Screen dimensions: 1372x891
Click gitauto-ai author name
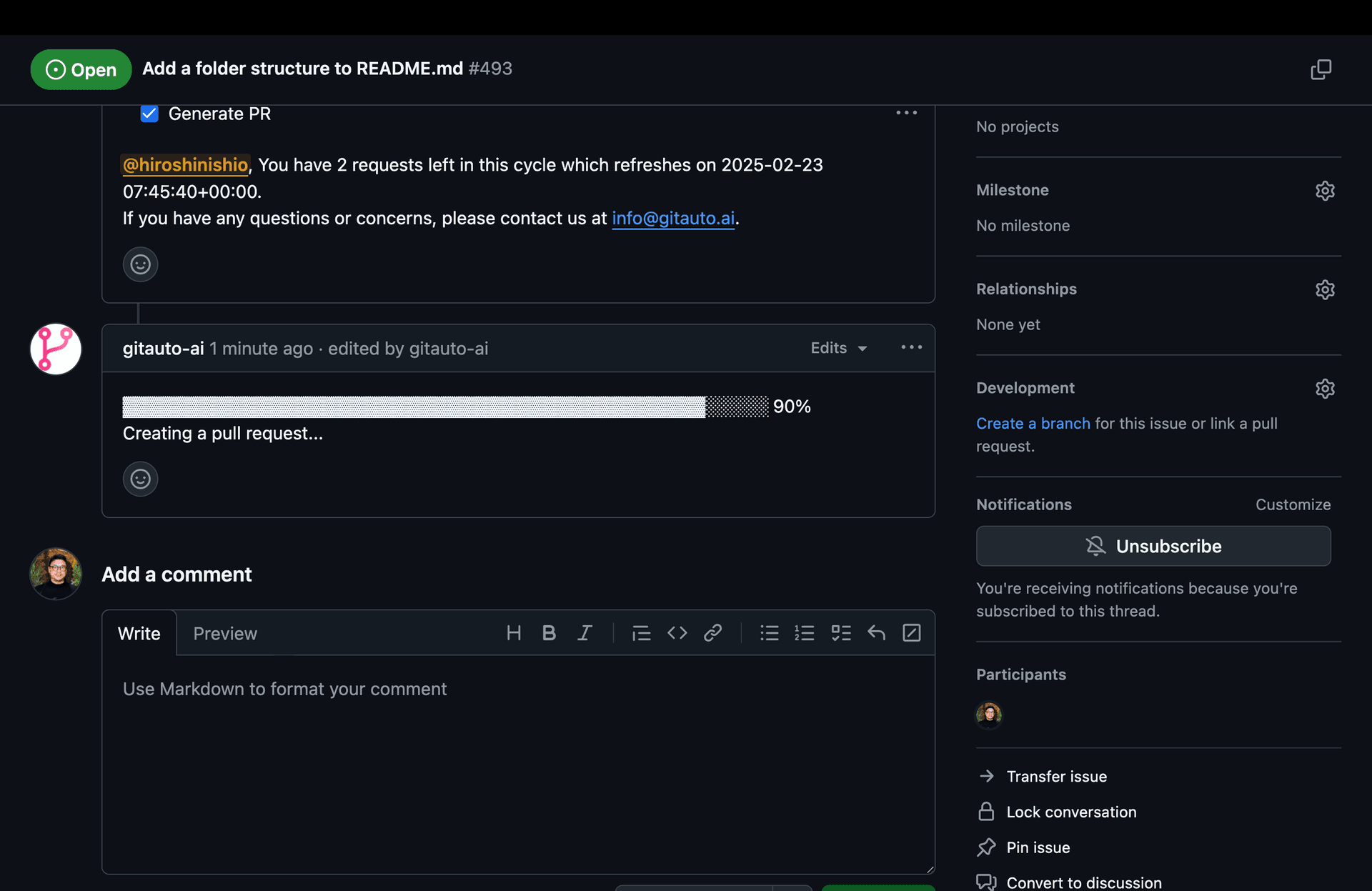[164, 348]
